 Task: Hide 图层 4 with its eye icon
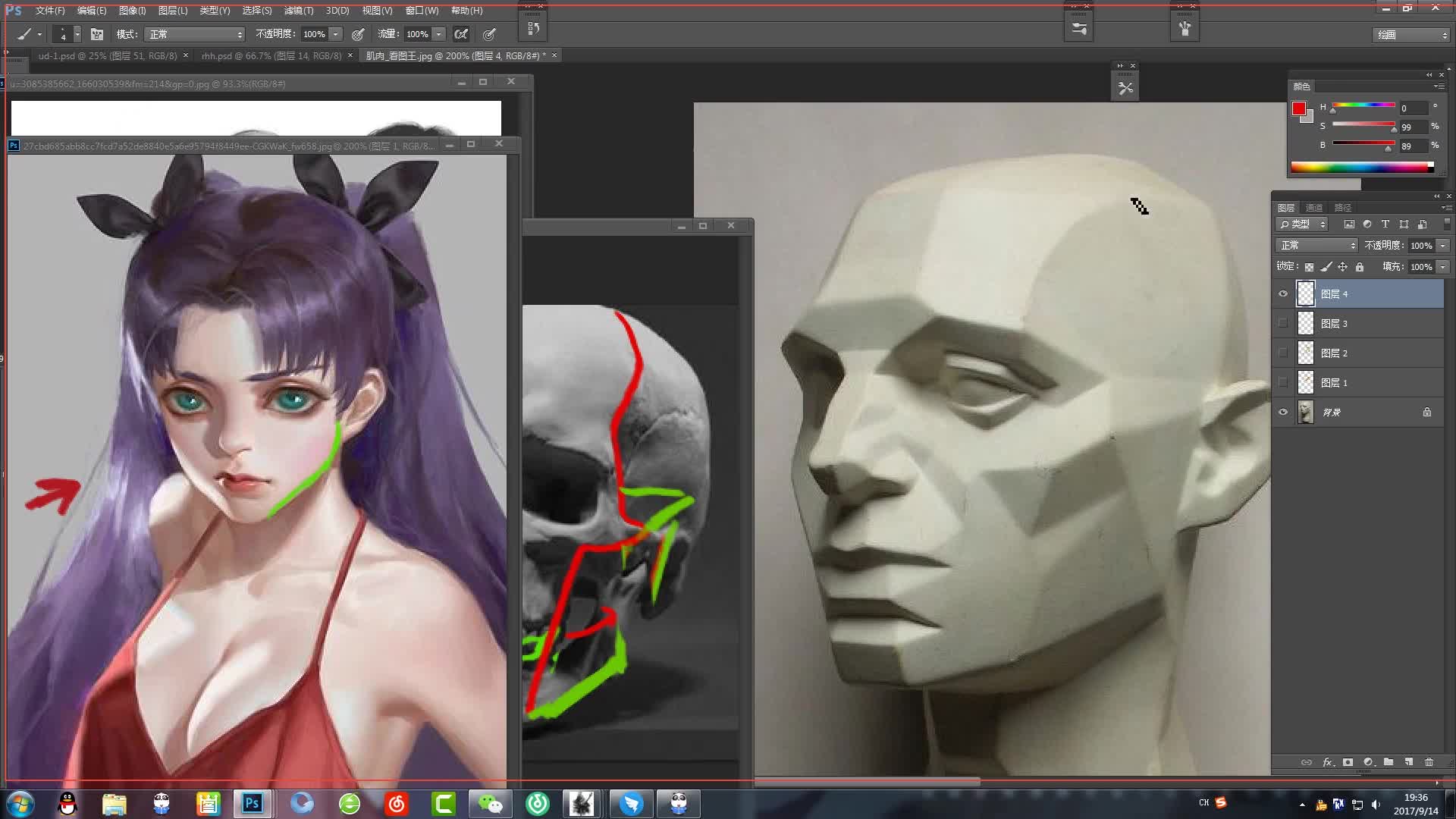tap(1283, 294)
